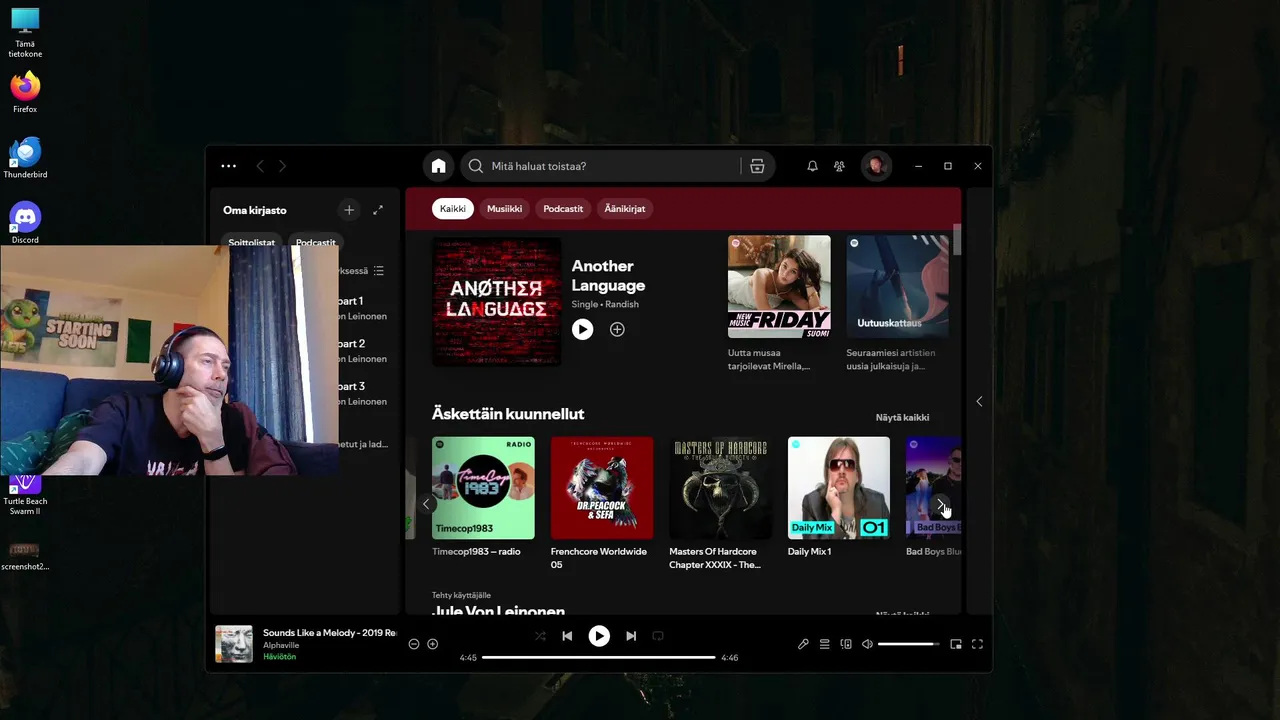Open Tämä tietokone desktop icon

(25, 33)
